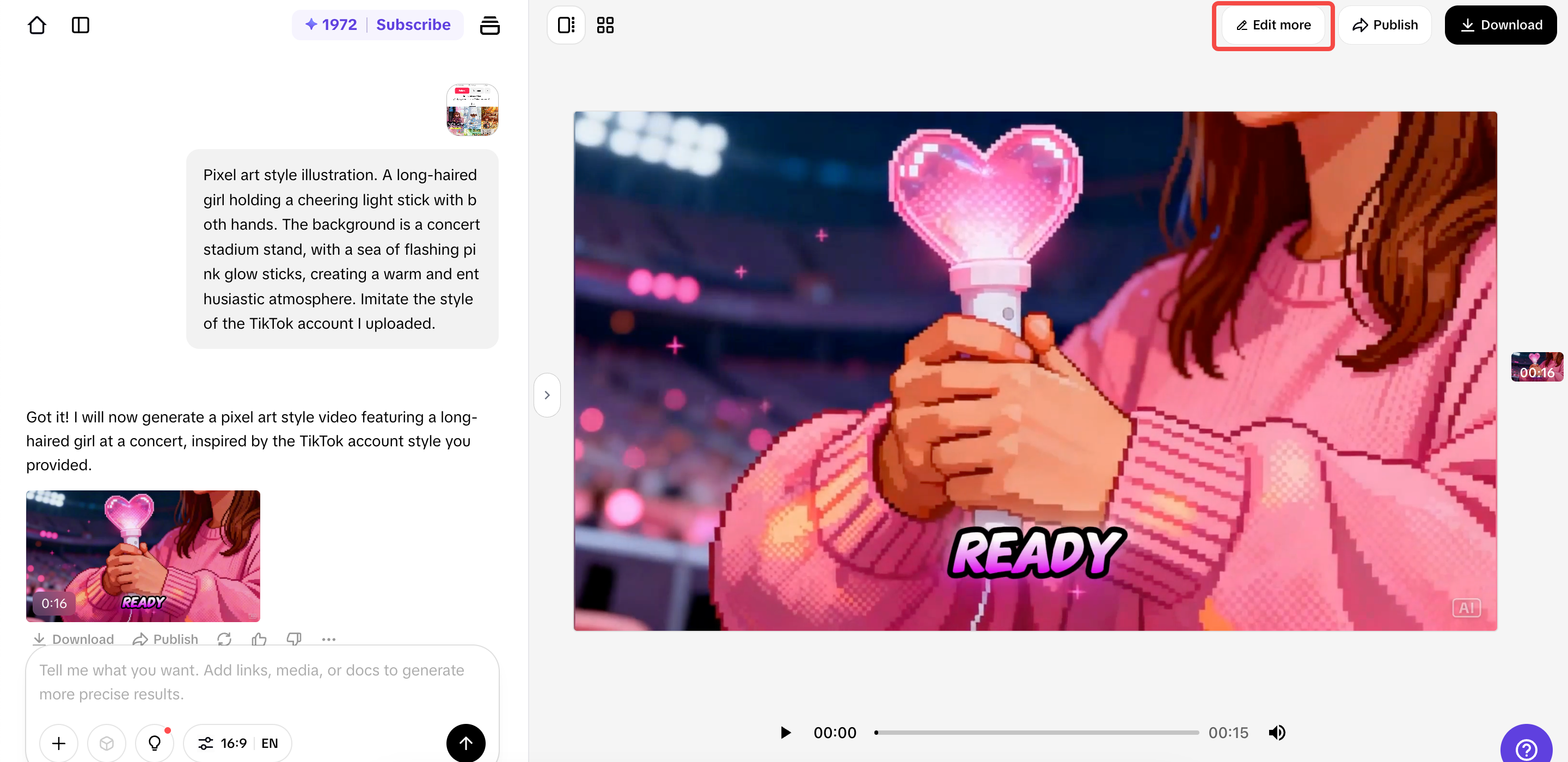This screenshot has width=1568, height=762.
Task: Click the thumbs down icon
Action: pos(294,638)
